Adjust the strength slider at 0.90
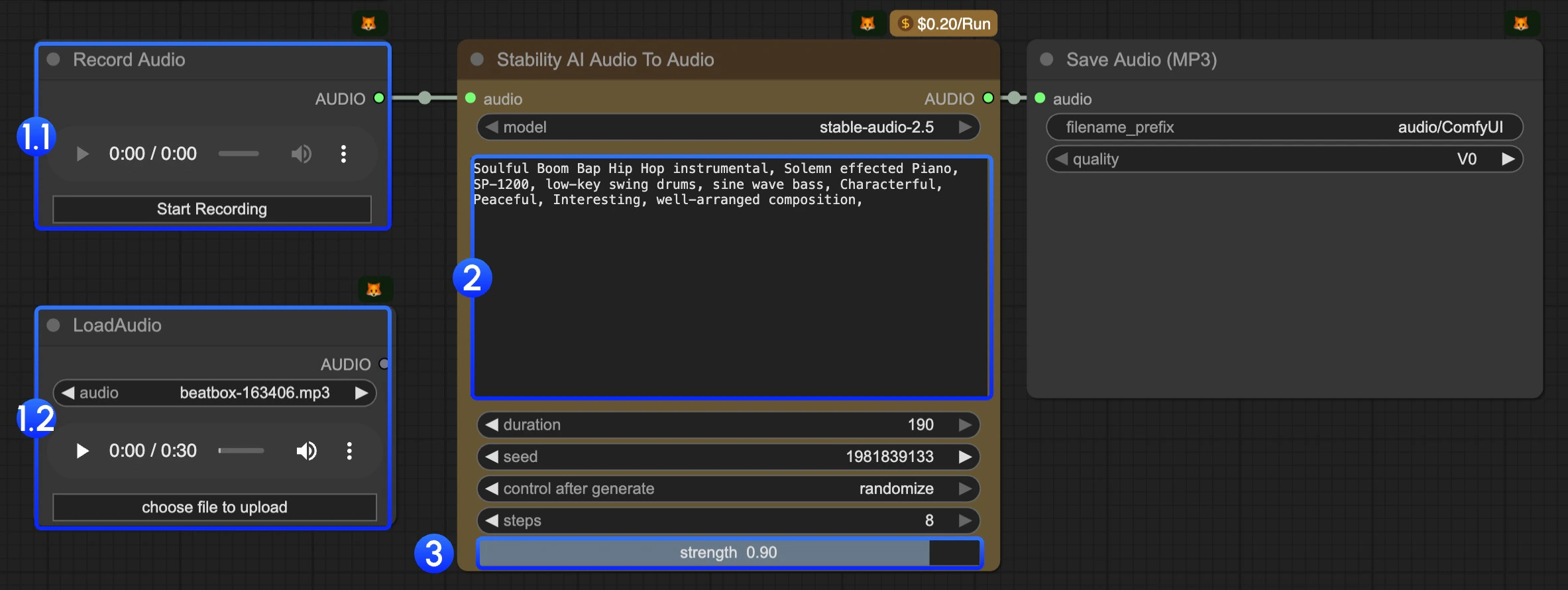Viewport: 1568px width, 590px height. [728, 553]
